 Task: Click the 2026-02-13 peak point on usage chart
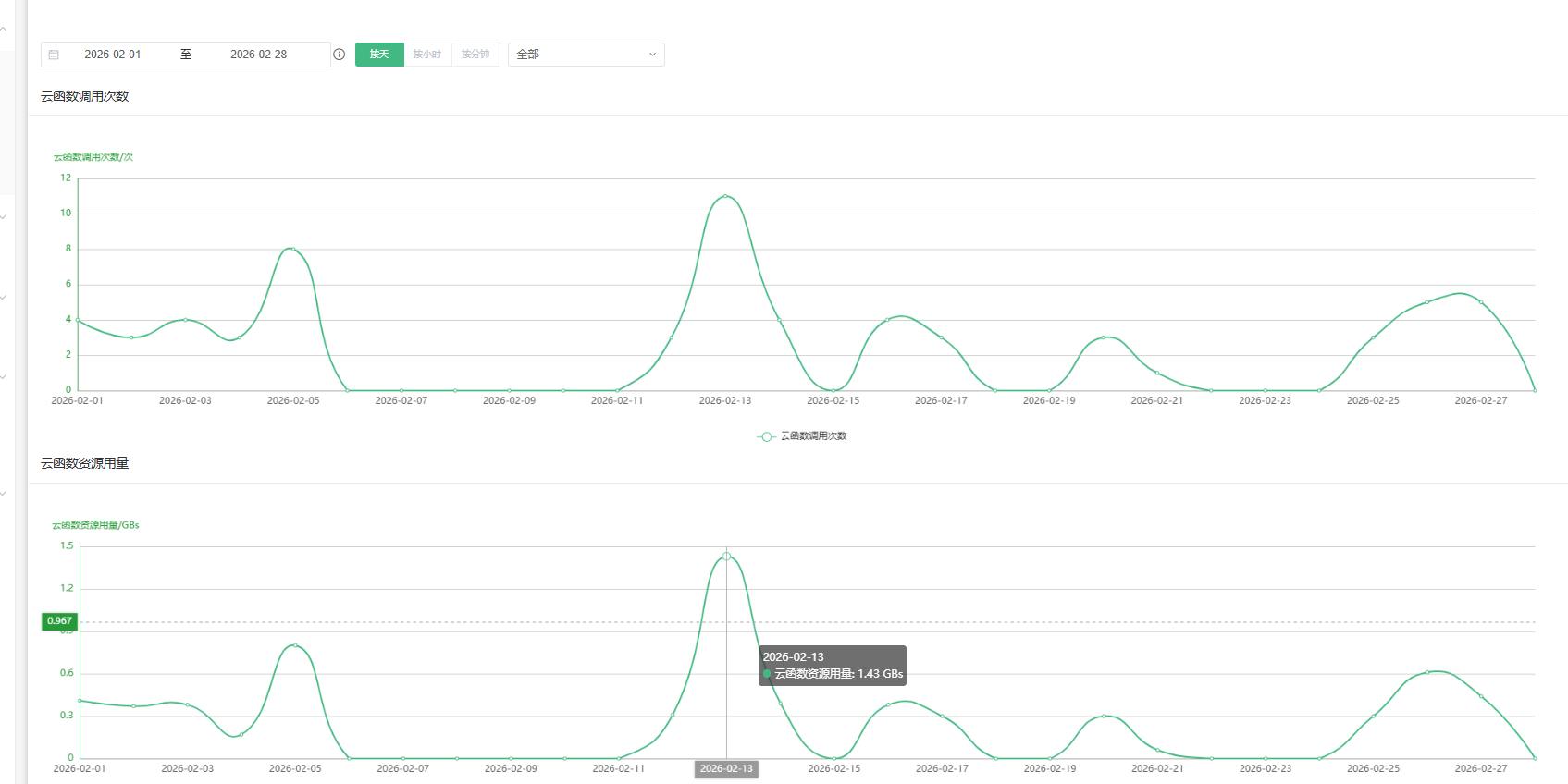pos(726,556)
